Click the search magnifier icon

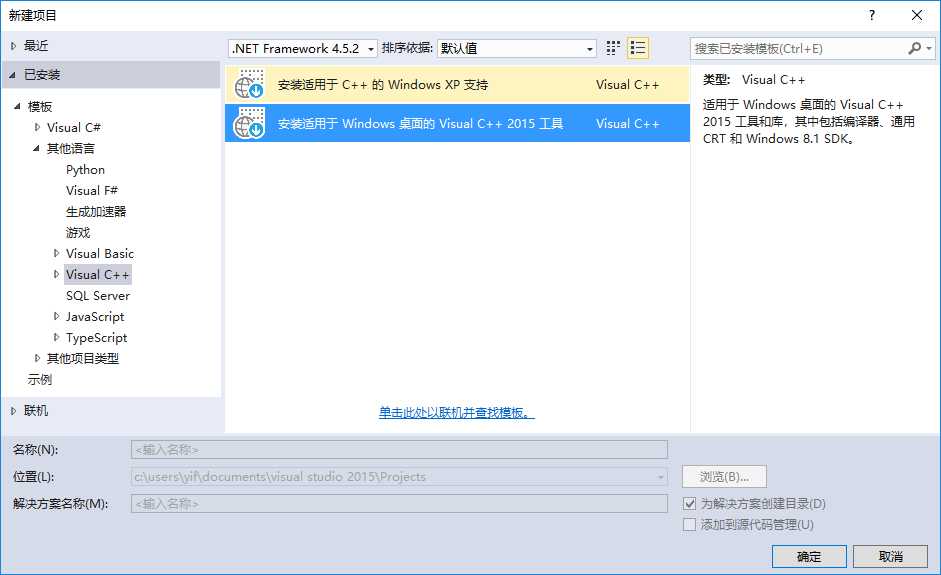[x=914, y=48]
